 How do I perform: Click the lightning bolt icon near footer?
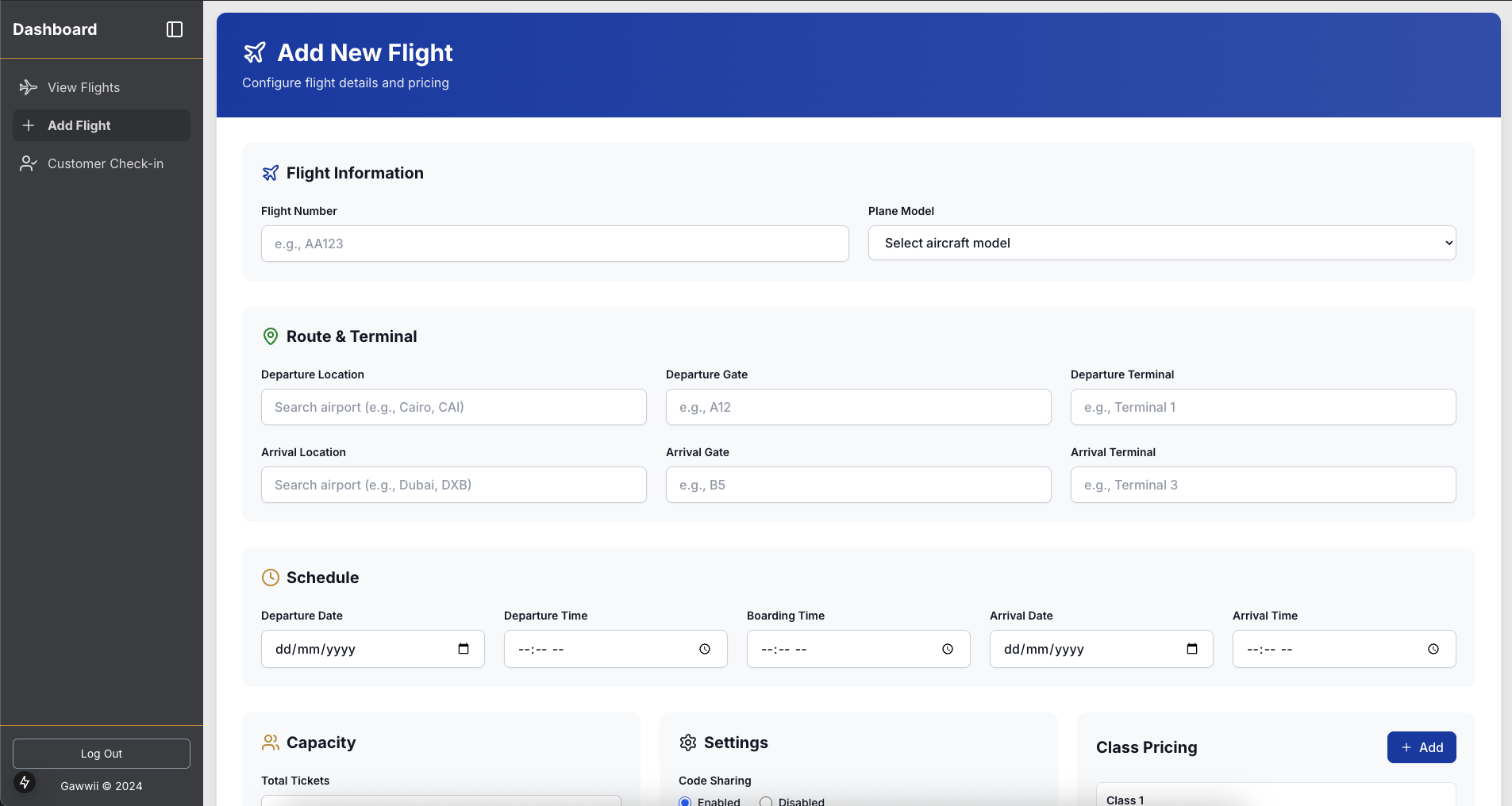25,782
